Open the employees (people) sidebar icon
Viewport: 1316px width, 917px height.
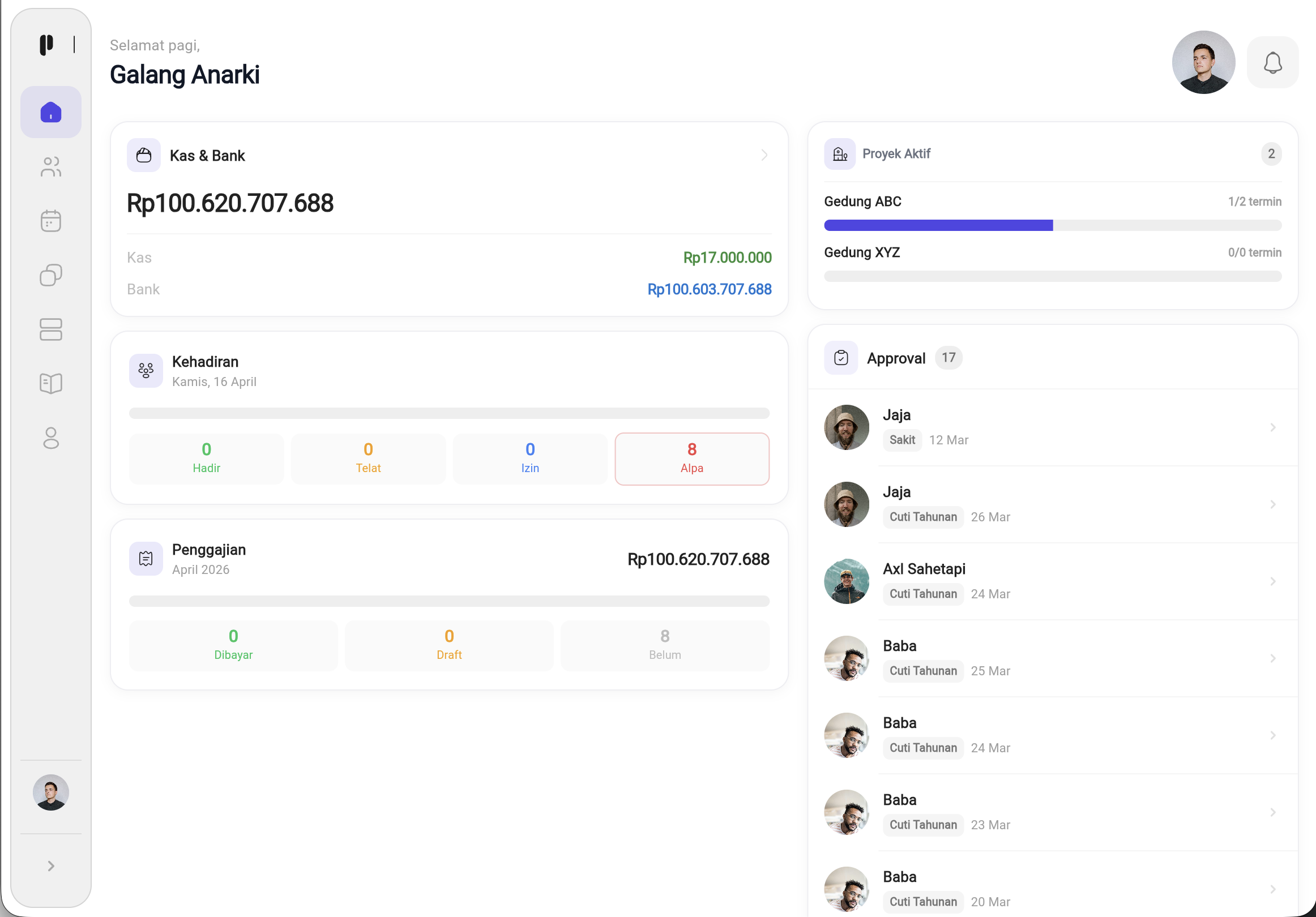coord(51,167)
